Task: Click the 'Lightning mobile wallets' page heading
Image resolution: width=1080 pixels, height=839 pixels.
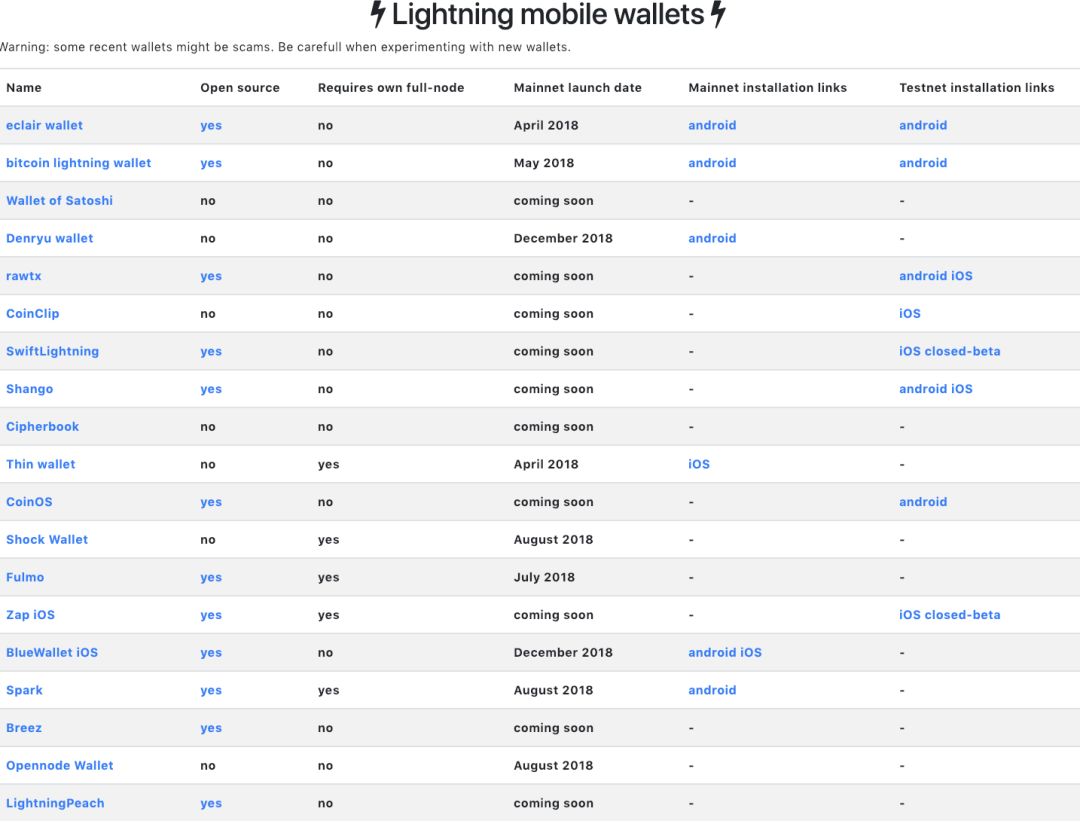Action: 548,14
